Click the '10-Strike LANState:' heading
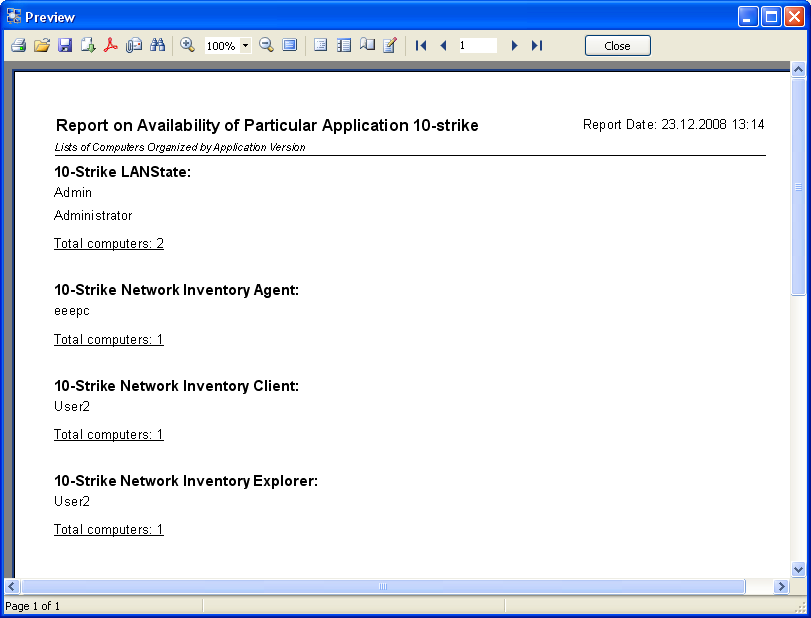 [123, 172]
